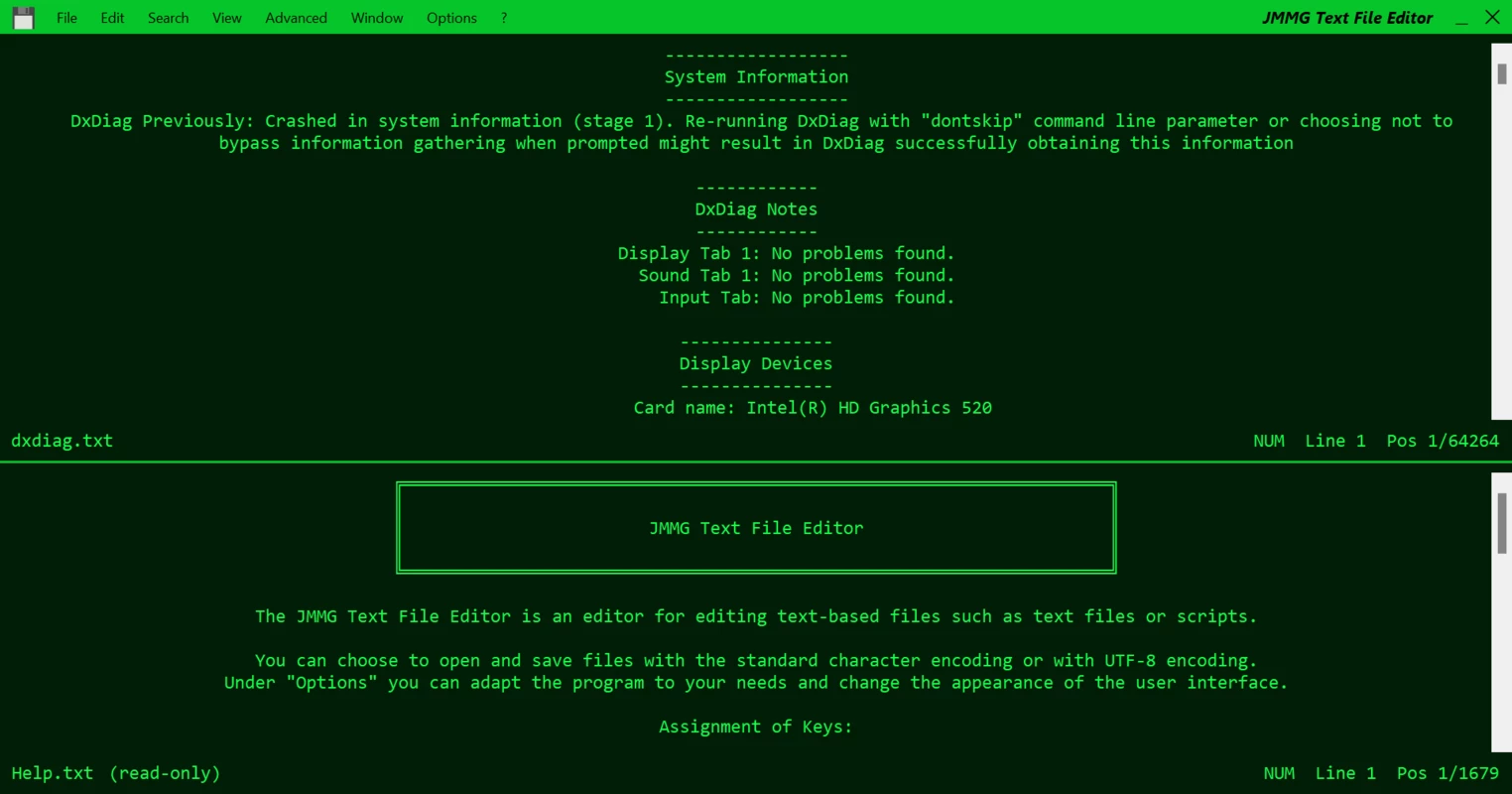Click the line starting 'Under "Options" you can adapt'
The width and height of the screenshot is (1512, 794).
(x=756, y=683)
